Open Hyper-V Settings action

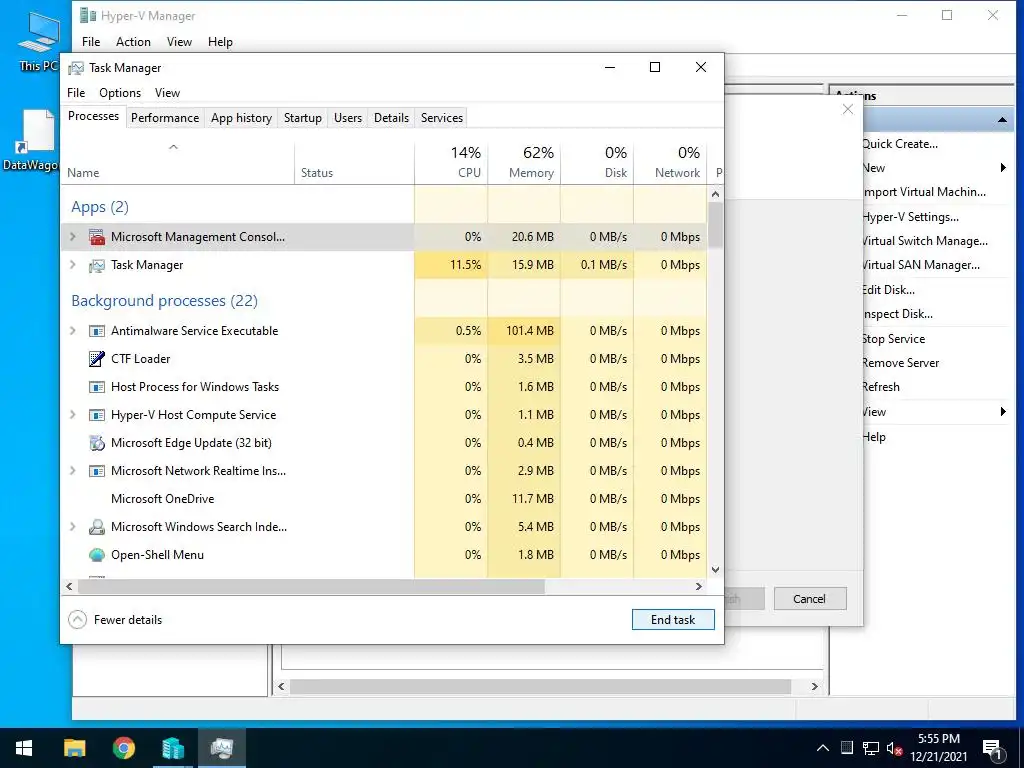pos(910,217)
